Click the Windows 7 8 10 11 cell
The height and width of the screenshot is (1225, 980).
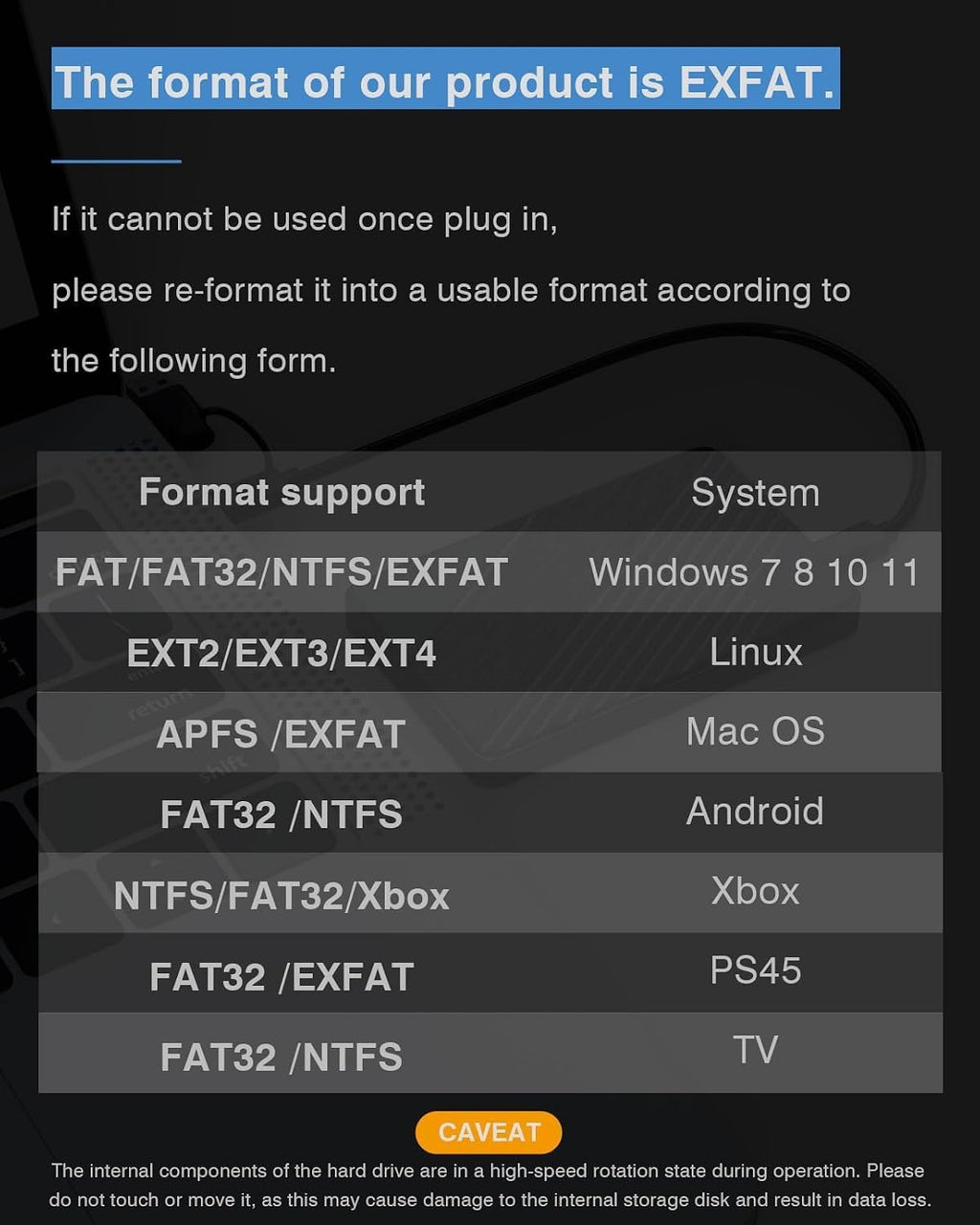click(x=754, y=572)
